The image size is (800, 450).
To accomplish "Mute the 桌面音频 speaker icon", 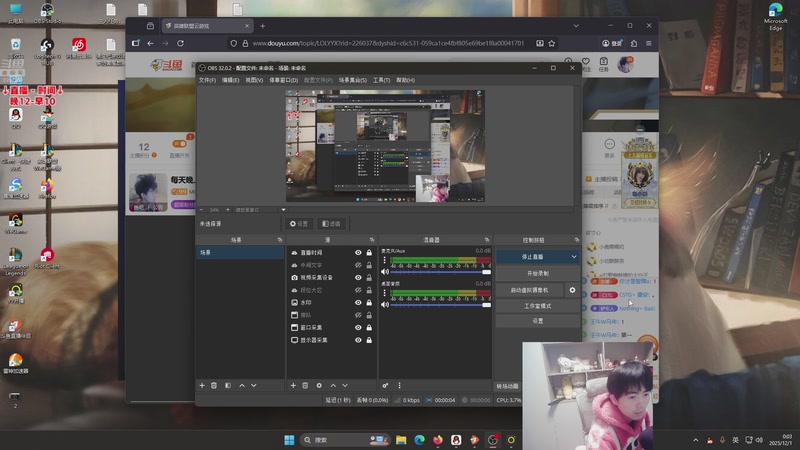I will [x=386, y=303].
